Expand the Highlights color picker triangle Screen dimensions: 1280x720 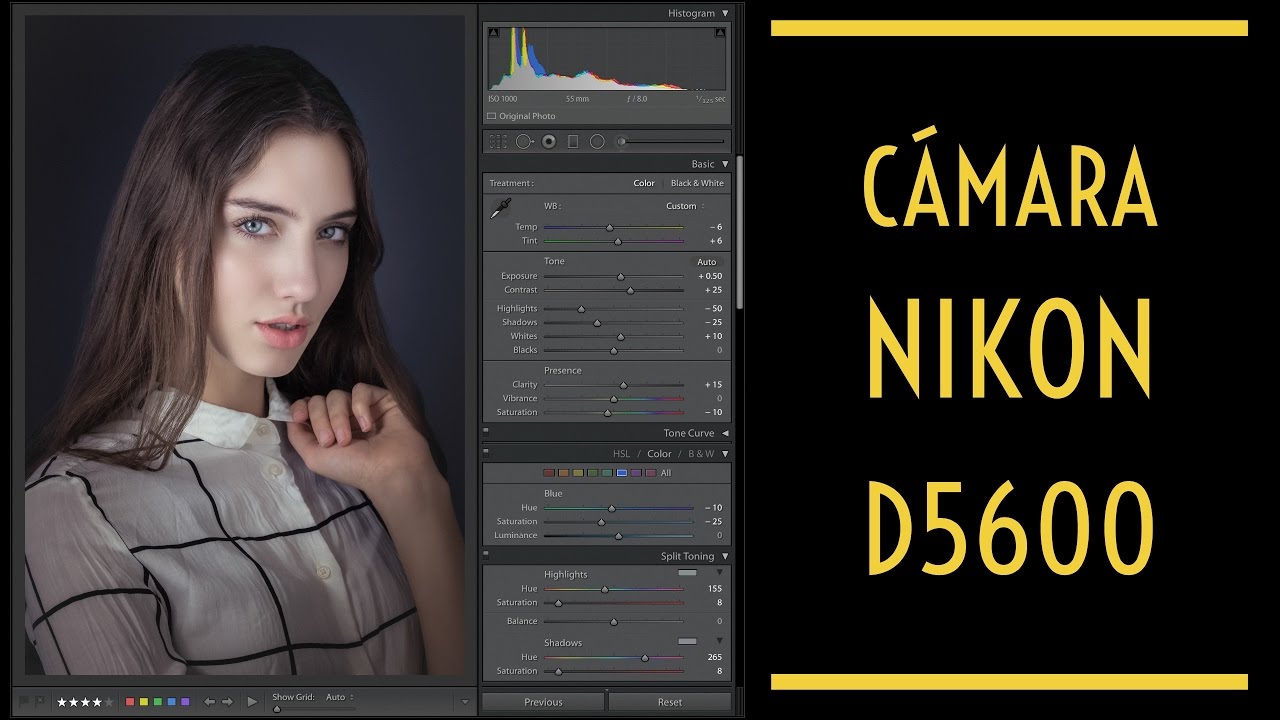click(719, 573)
